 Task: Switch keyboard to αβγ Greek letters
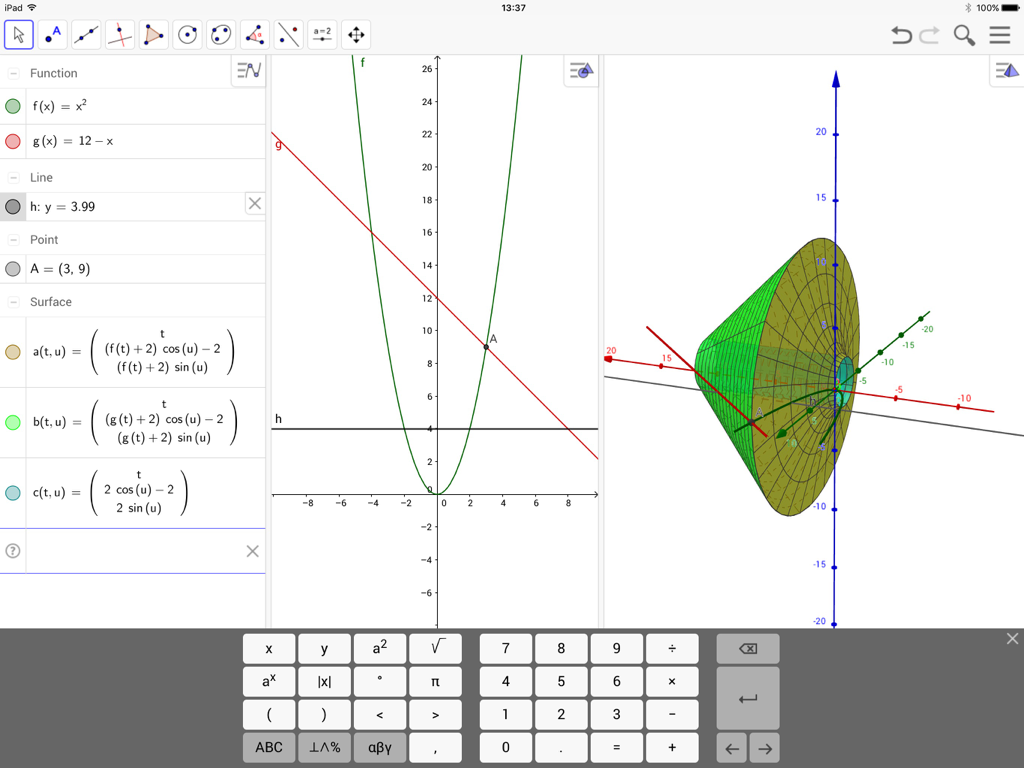click(x=380, y=747)
